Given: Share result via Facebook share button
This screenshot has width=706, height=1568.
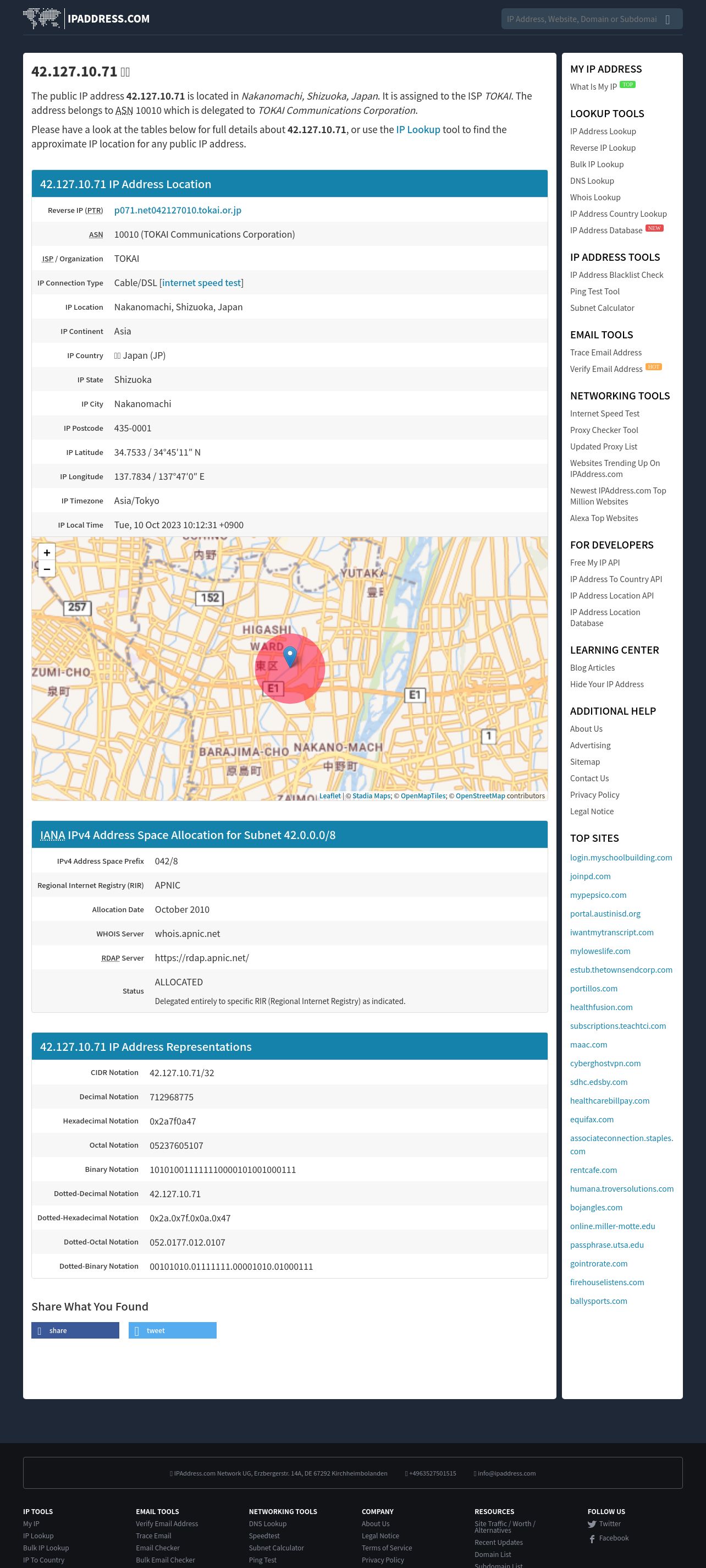Looking at the screenshot, I should [x=75, y=1330].
